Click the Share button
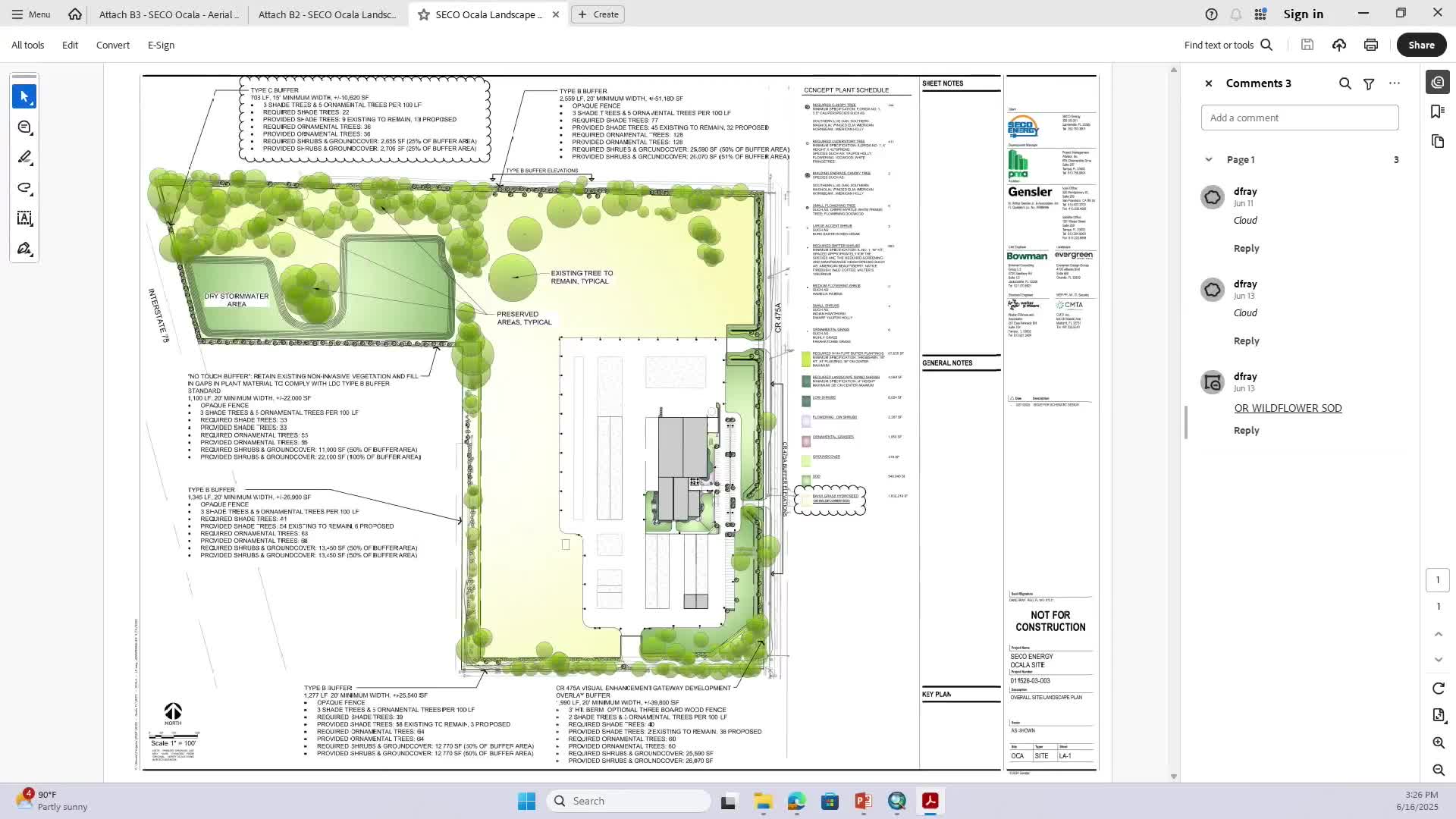Image resolution: width=1456 pixels, height=819 pixels. coord(1421,45)
